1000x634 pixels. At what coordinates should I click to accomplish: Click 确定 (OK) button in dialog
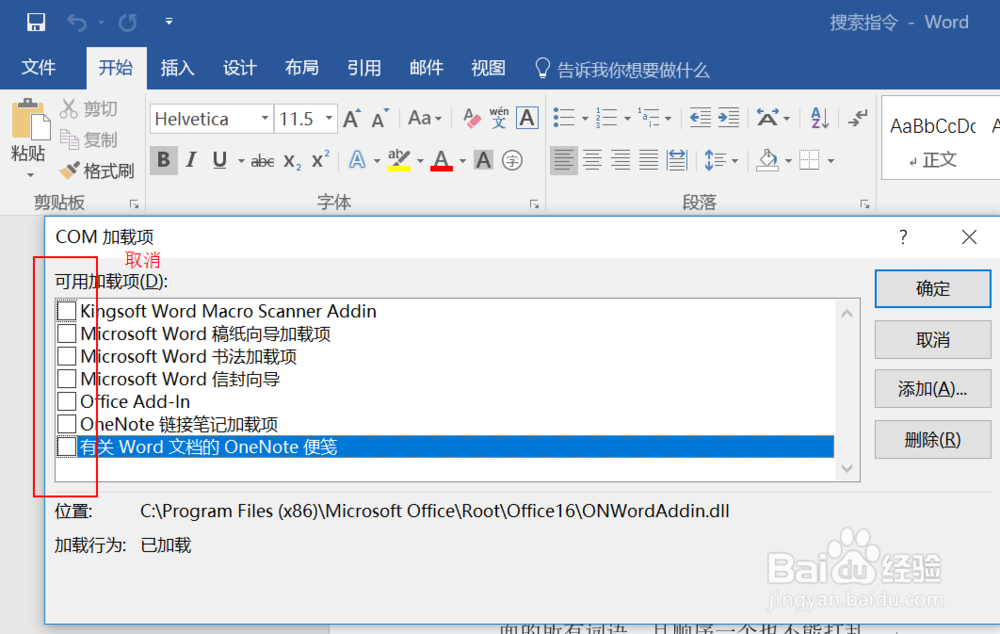click(932, 288)
